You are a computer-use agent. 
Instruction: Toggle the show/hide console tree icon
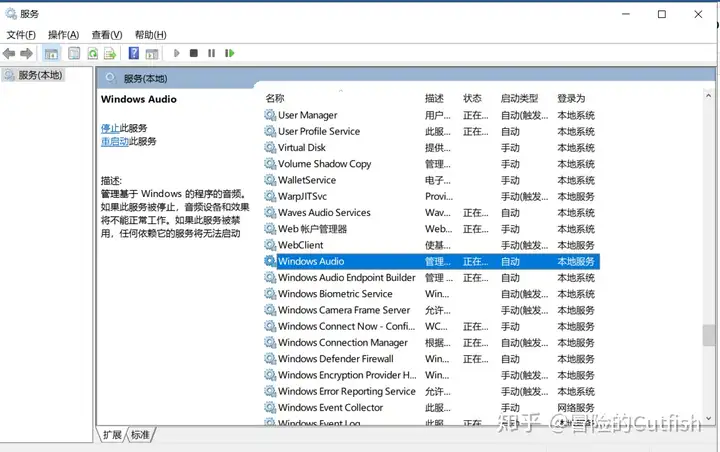(x=51, y=54)
